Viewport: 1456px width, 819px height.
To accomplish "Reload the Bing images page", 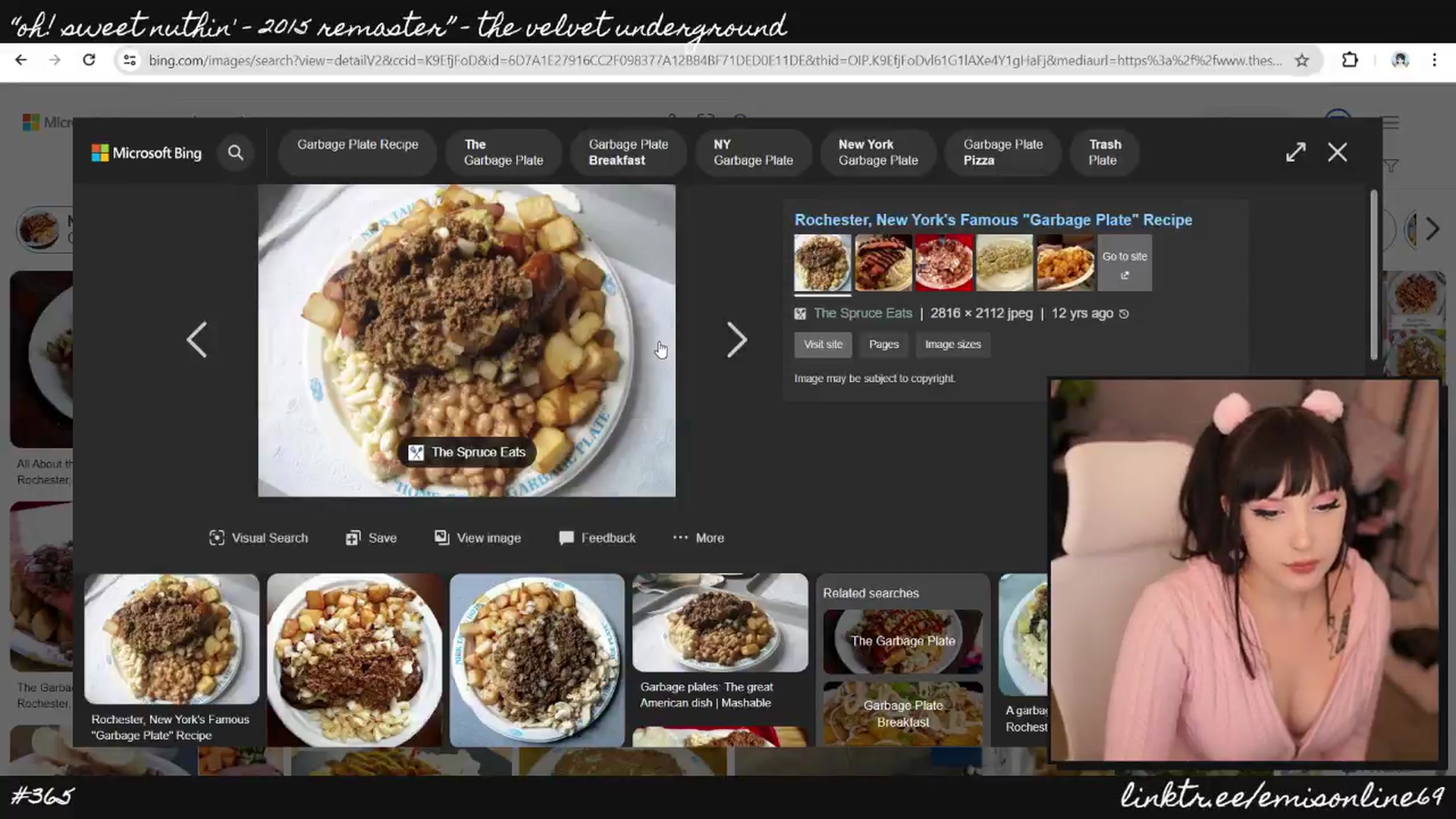I will [89, 60].
